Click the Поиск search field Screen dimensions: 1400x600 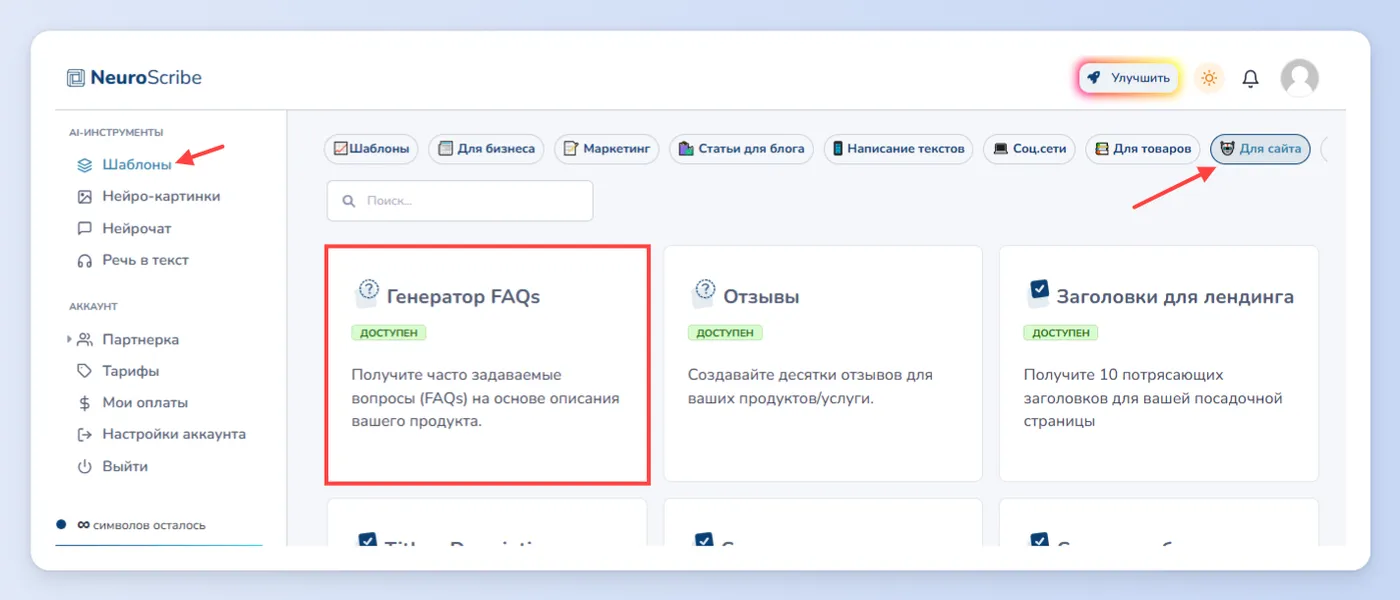pyautogui.click(x=460, y=201)
